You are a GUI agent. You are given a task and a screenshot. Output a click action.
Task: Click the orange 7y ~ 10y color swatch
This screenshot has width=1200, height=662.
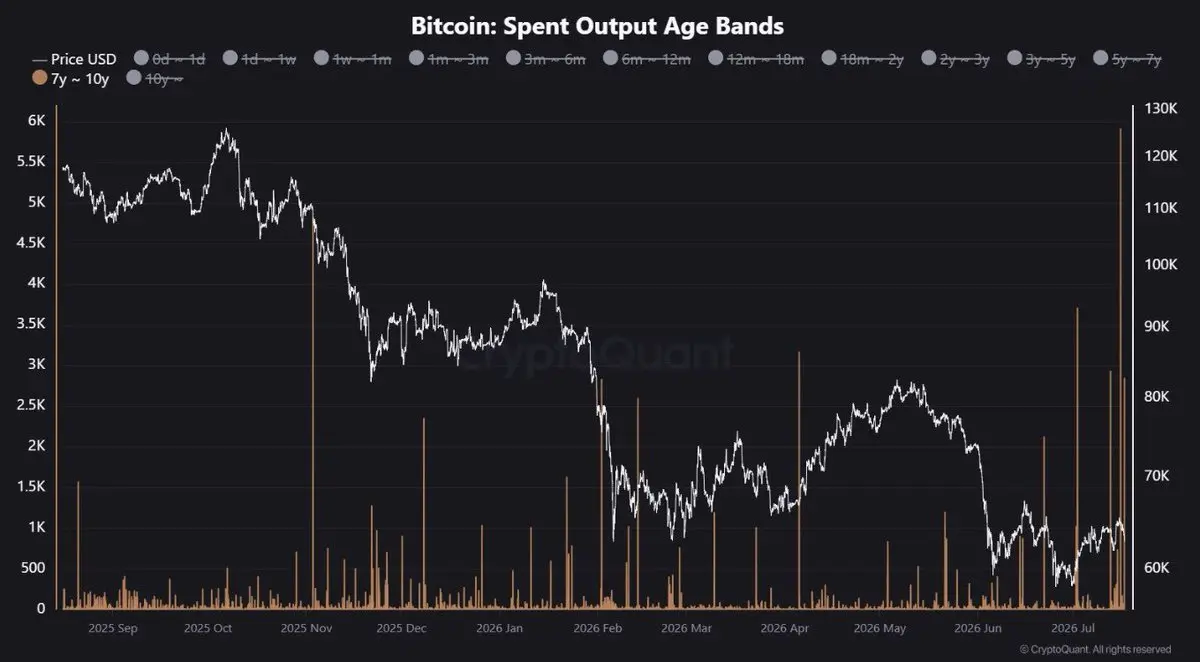tap(39, 77)
